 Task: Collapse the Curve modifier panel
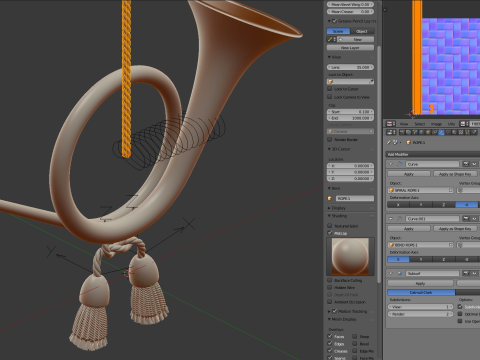[x=391, y=164]
